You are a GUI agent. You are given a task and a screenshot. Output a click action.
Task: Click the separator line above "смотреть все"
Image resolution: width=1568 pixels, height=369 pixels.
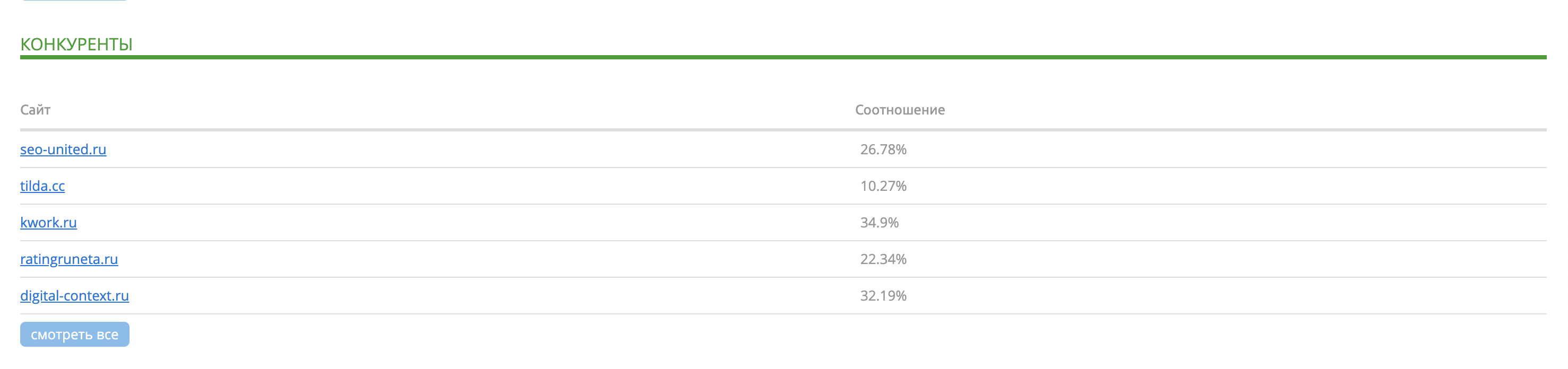click(783, 314)
